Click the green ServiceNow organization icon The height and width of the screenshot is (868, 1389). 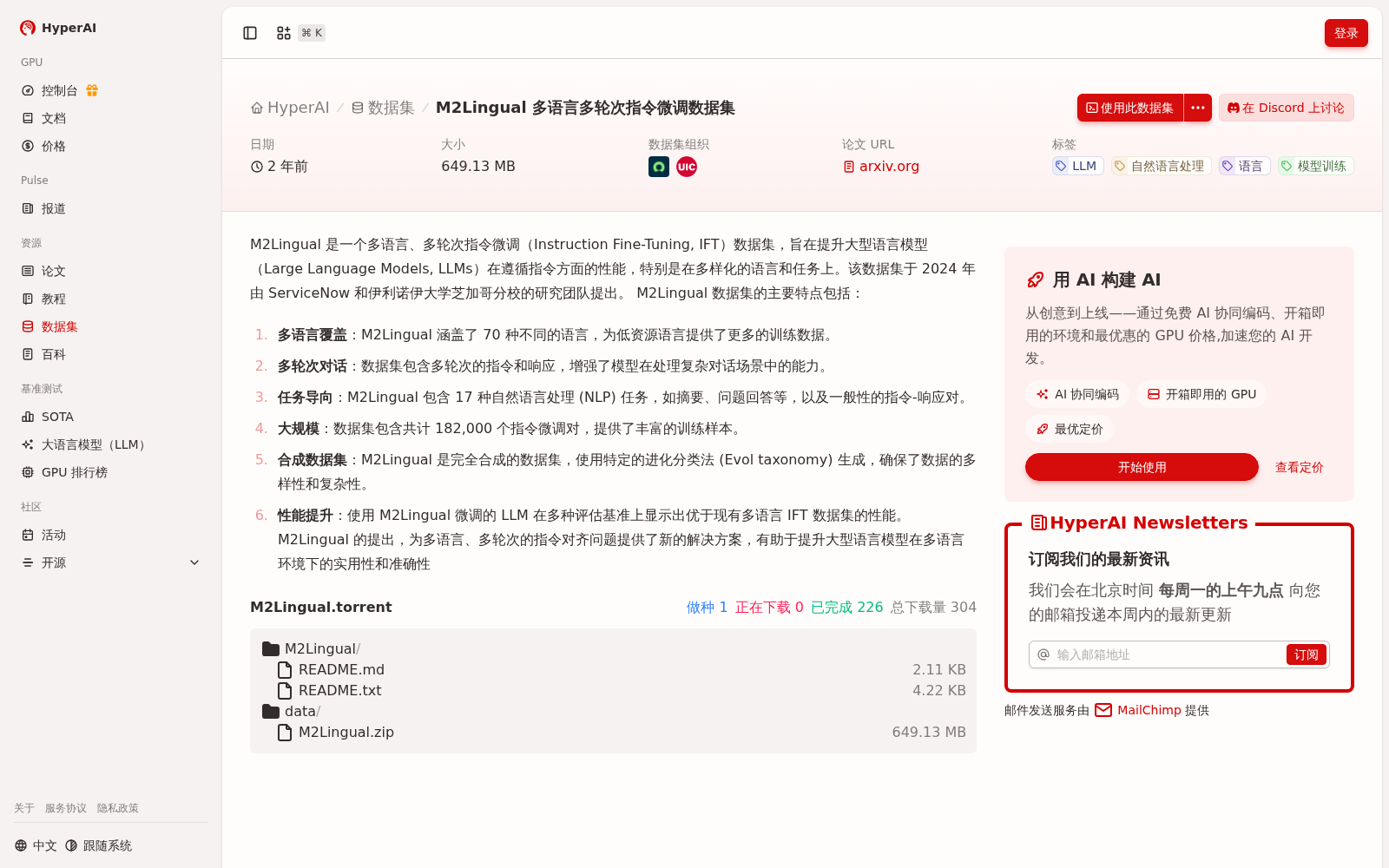(659, 167)
